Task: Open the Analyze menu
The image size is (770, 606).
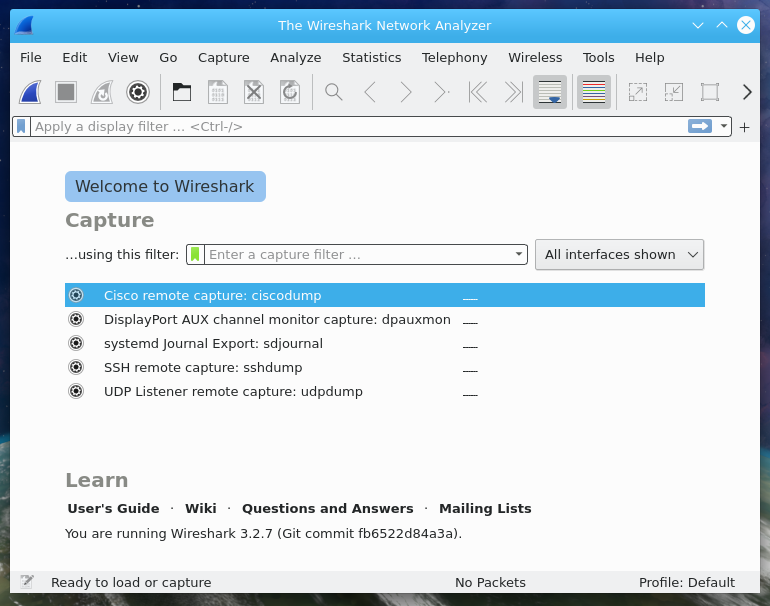Action: tap(296, 57)
